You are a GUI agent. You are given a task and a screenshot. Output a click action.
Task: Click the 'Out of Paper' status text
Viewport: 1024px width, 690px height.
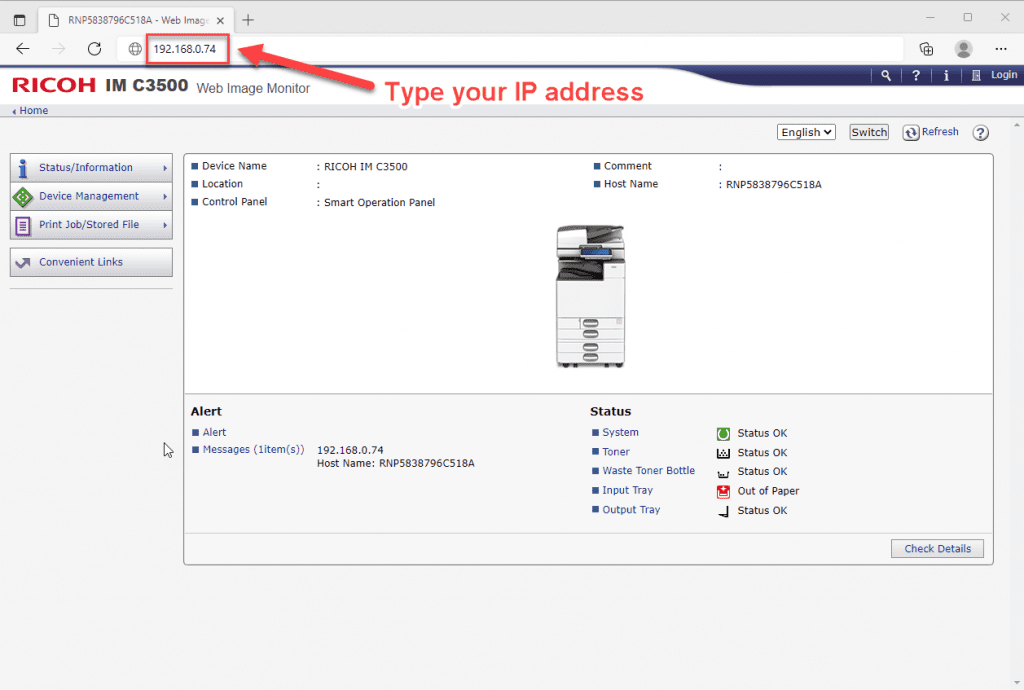768,491
